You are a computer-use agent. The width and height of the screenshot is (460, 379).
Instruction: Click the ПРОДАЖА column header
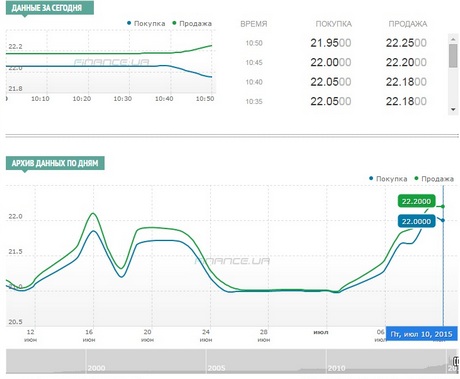(408, 24)
